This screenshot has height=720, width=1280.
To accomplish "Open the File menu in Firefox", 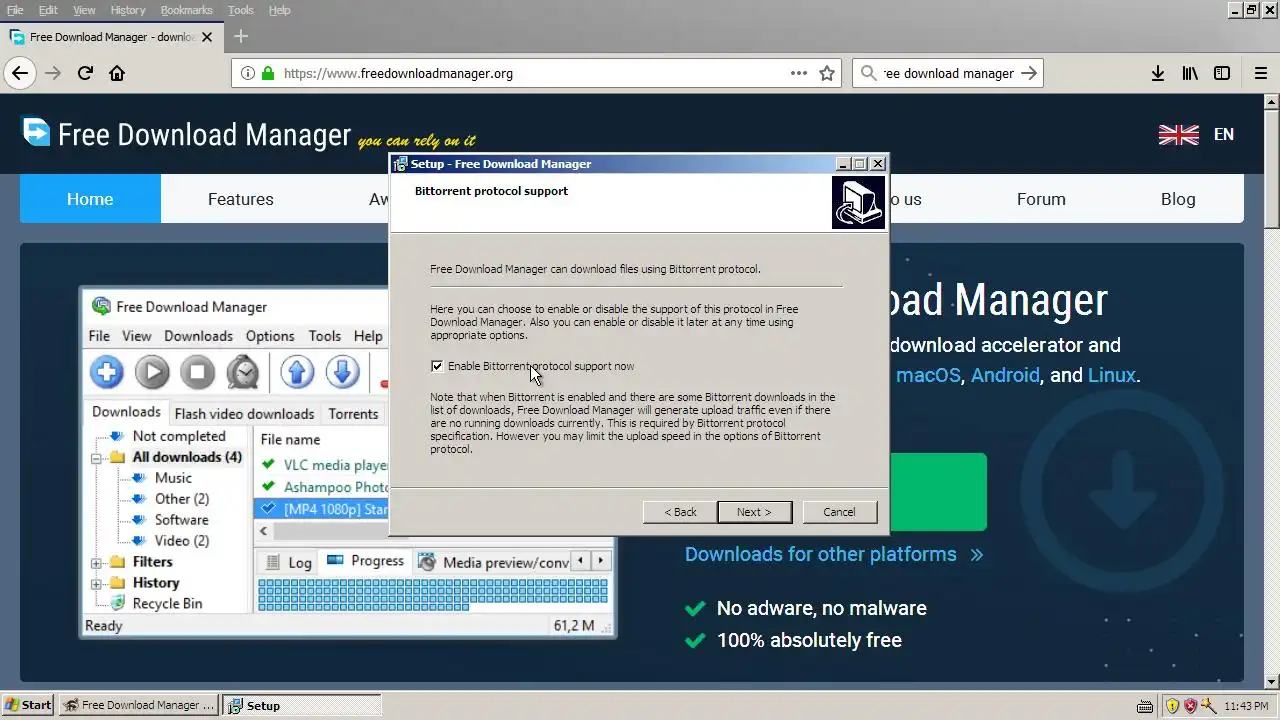I will coord(15,10).
